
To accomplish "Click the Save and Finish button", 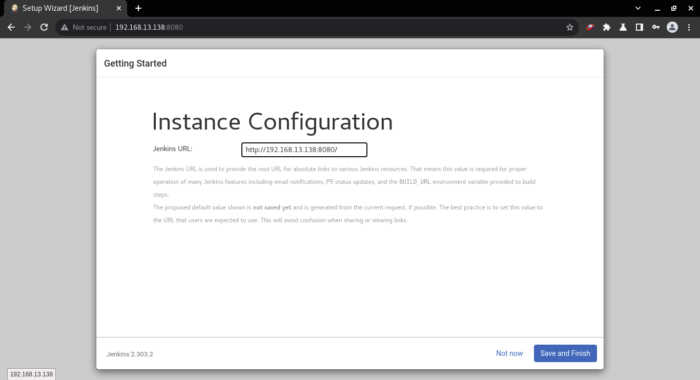I will point(565,353).
